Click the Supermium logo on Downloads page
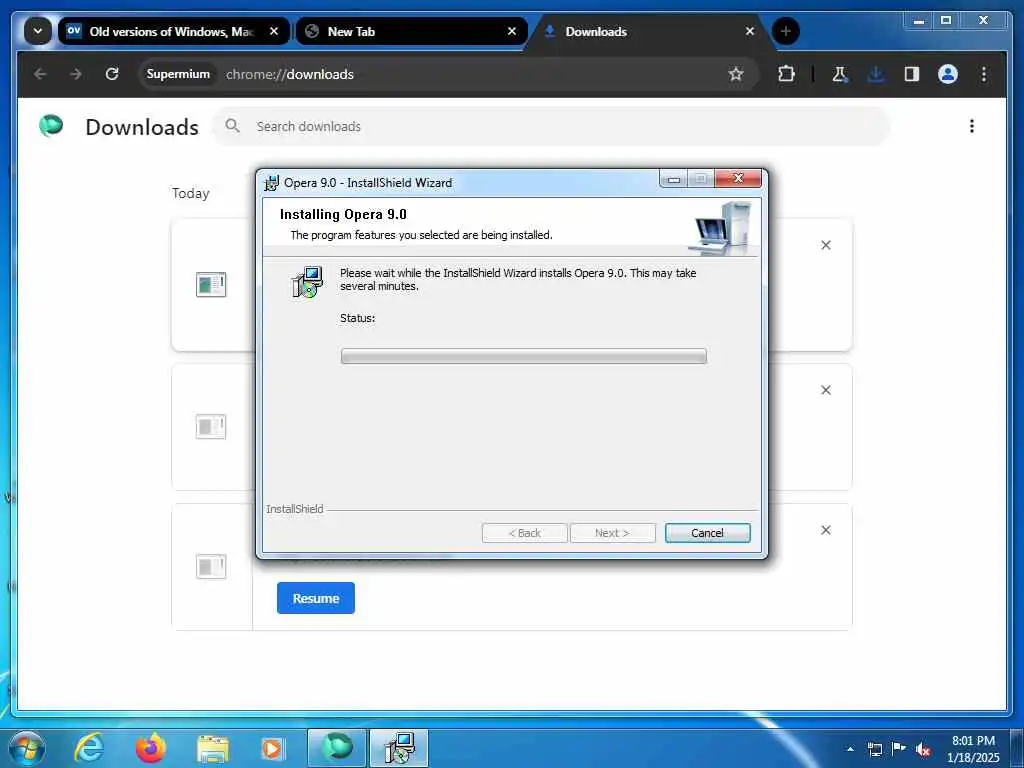 click(x=51, y=125)
